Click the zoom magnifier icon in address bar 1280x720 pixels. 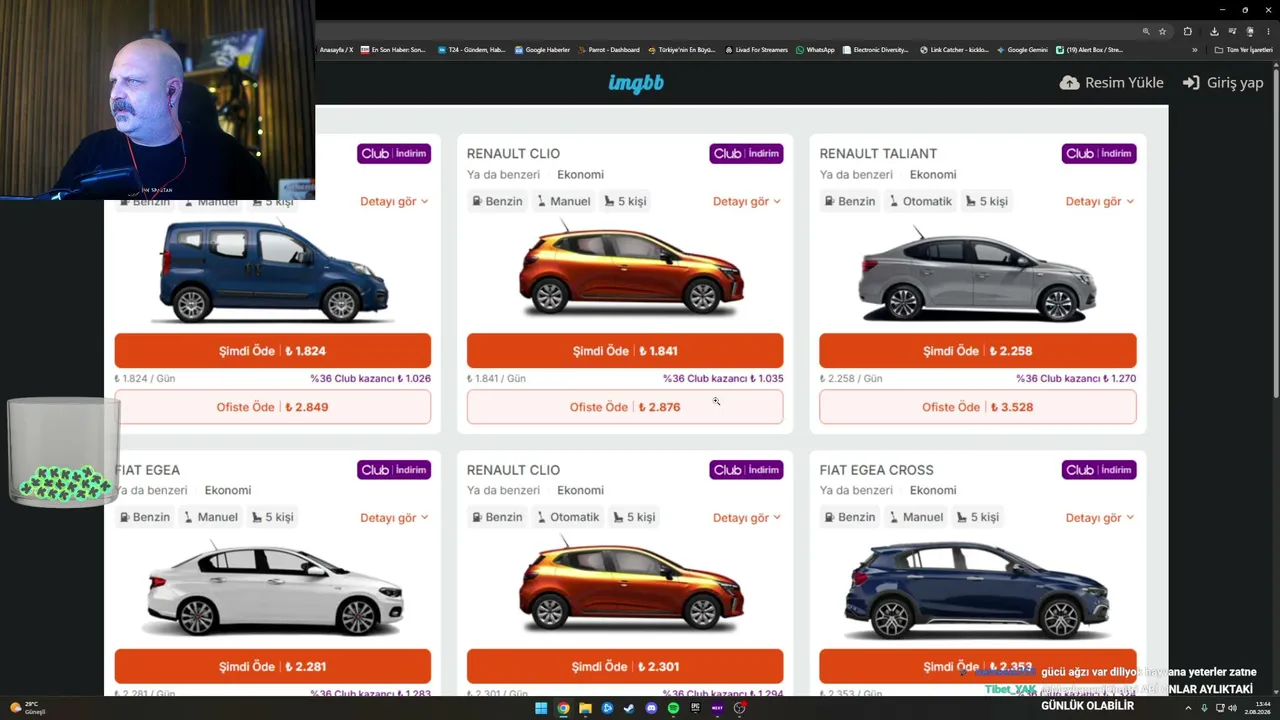1146,31
